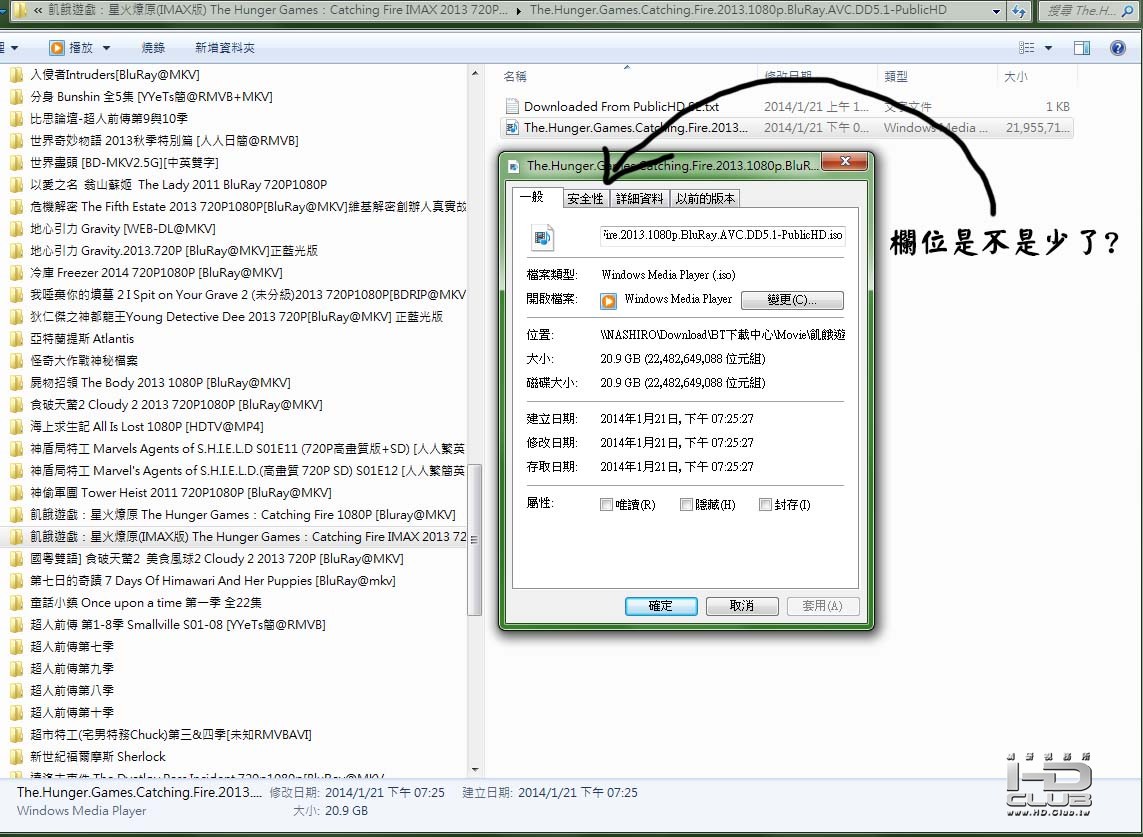
Task: Click the file type icon in properties dialog
Action: [542, 238]
